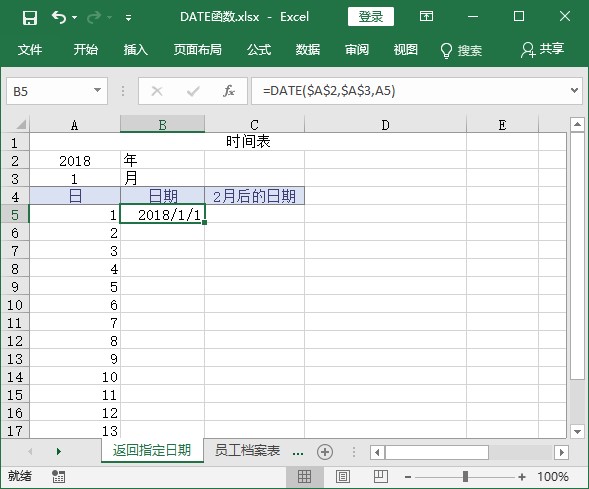
Task: Click vertical scrollbar up arrow
Action: [x=577, y=124]
